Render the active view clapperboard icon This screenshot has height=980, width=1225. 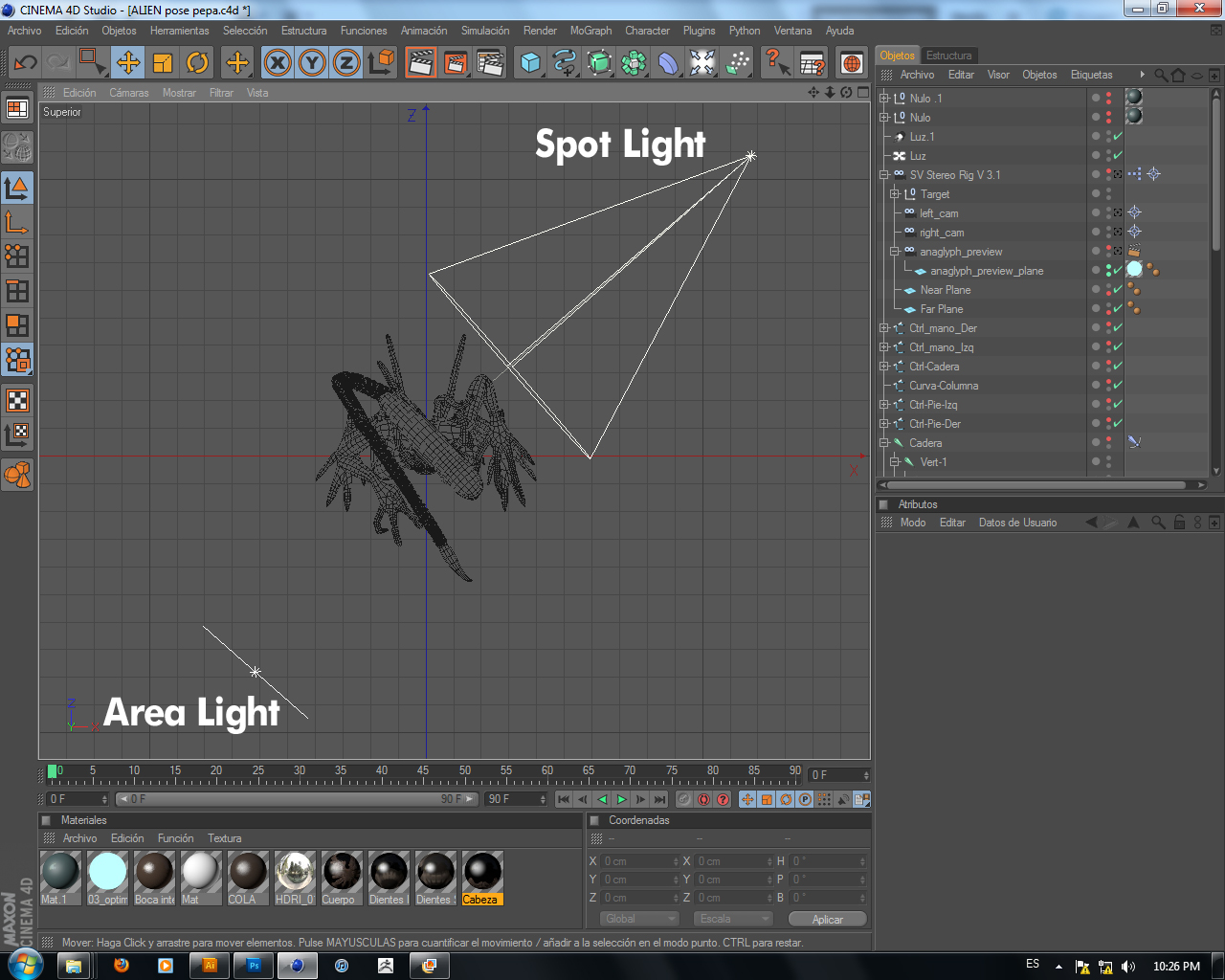tap(420, 63)
